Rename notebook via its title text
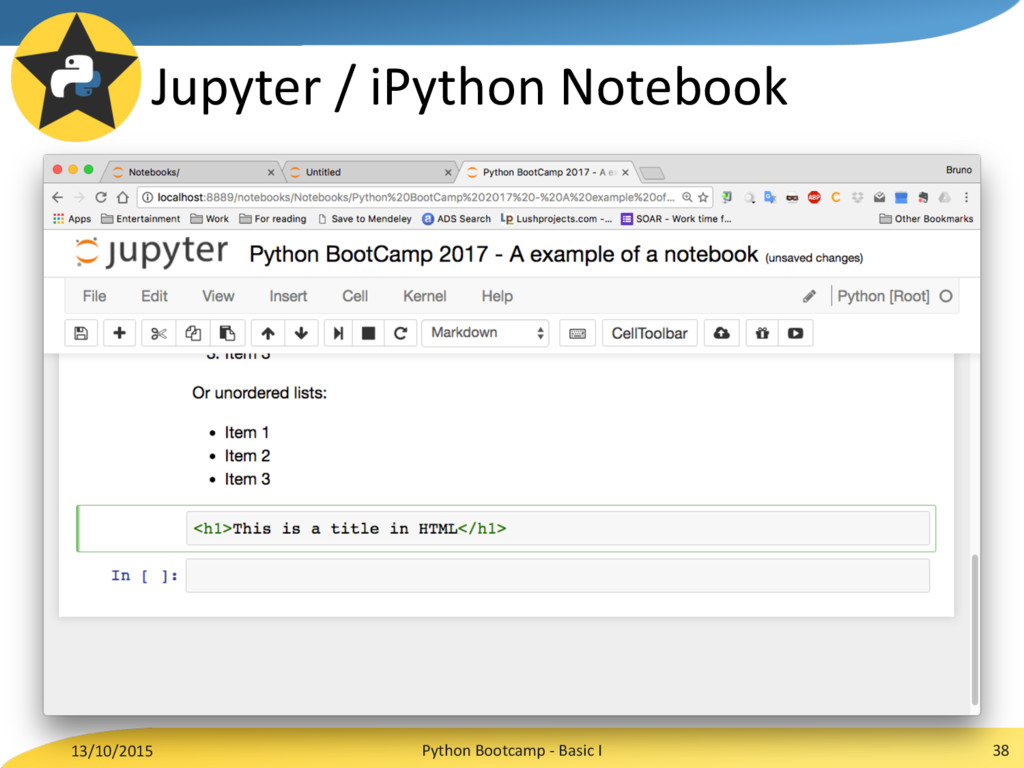 504,254
